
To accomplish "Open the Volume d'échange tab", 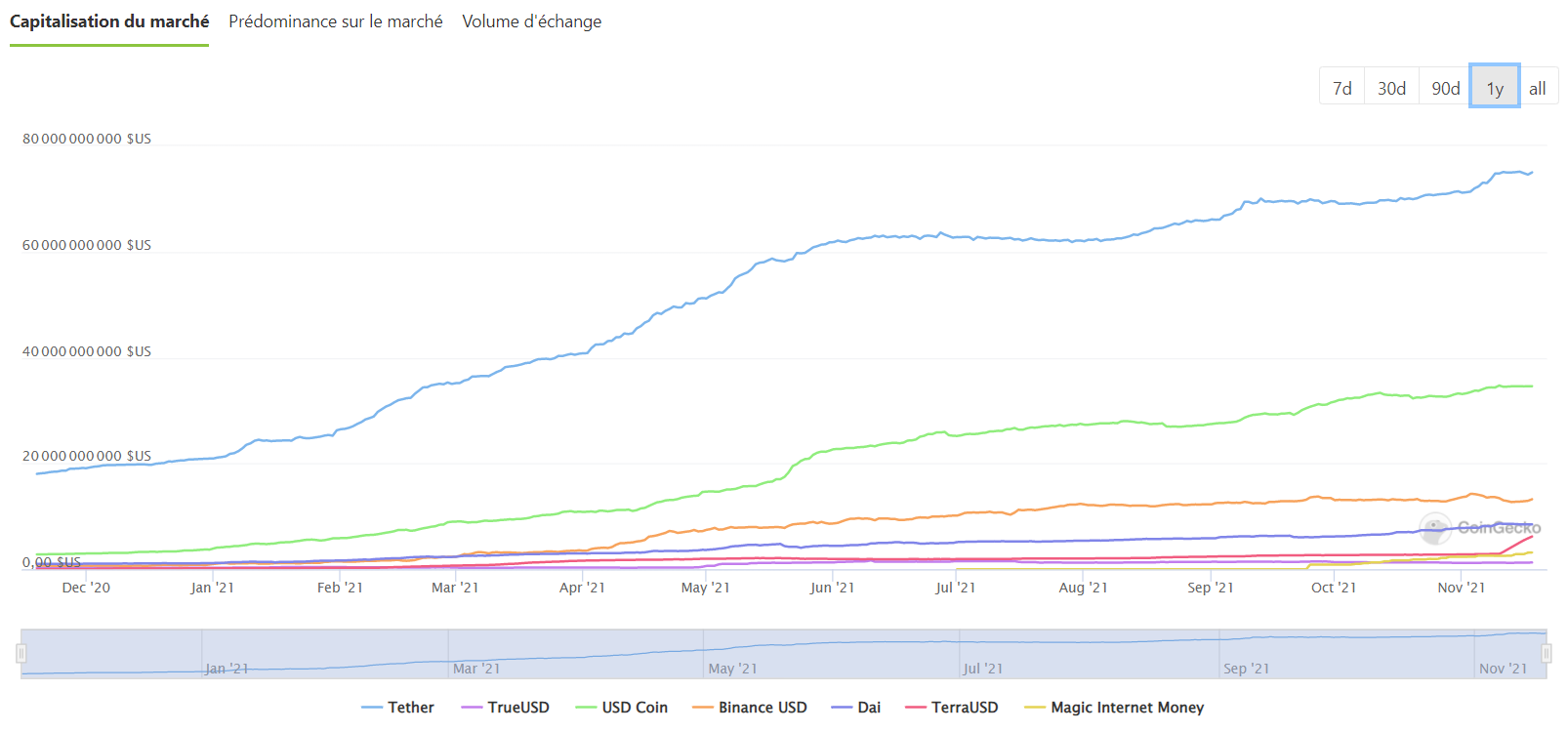I will [x=531, y=21].
